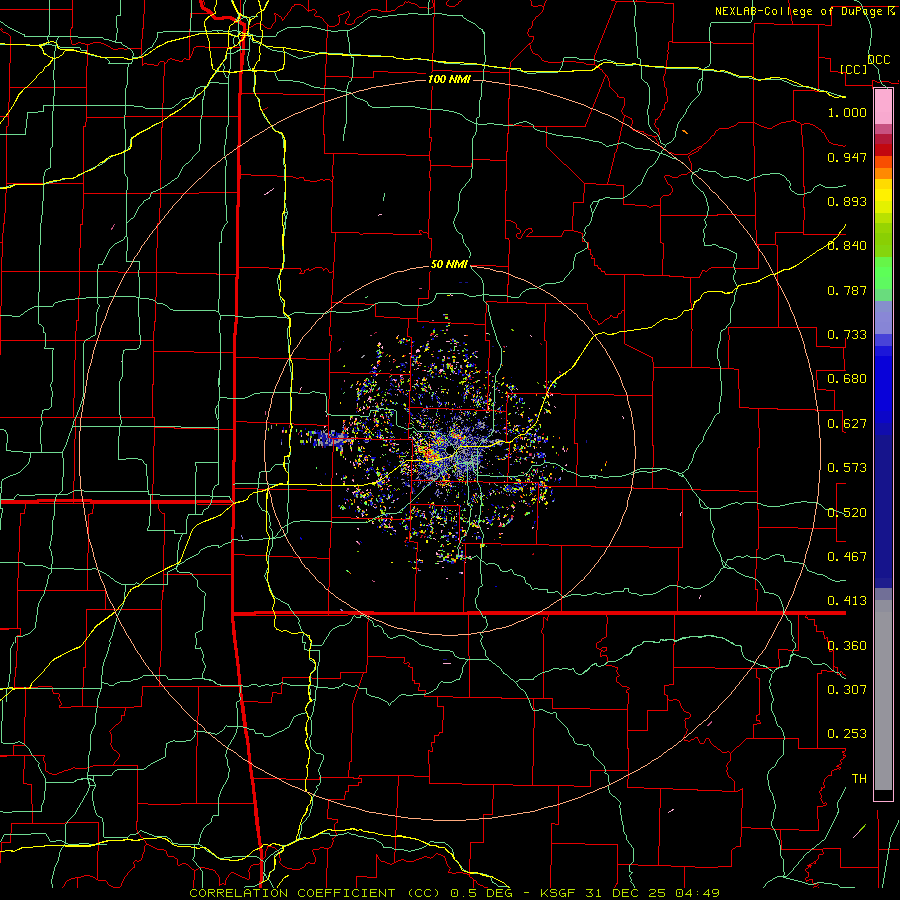Click the TH label beside the color bar
The image size is (900, 900).
(859, 779)
